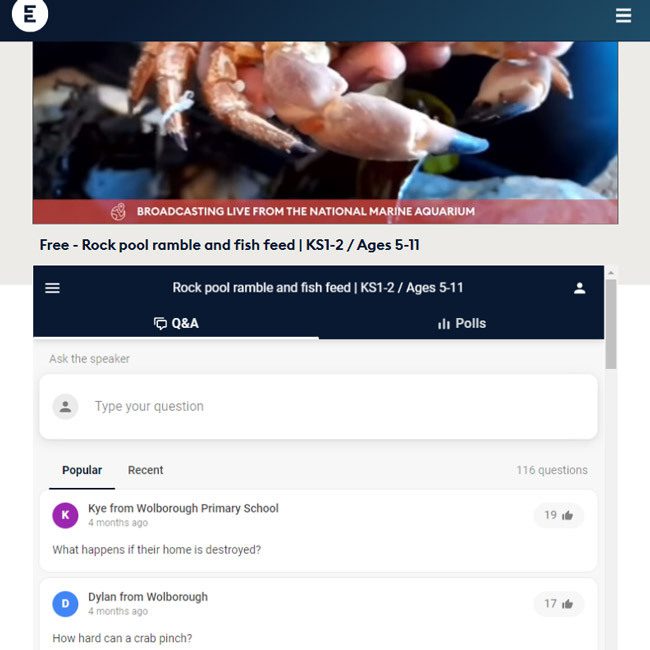Open the participant profile icon
This screenshot has width=650, height=650.
(x=580, y=288)
